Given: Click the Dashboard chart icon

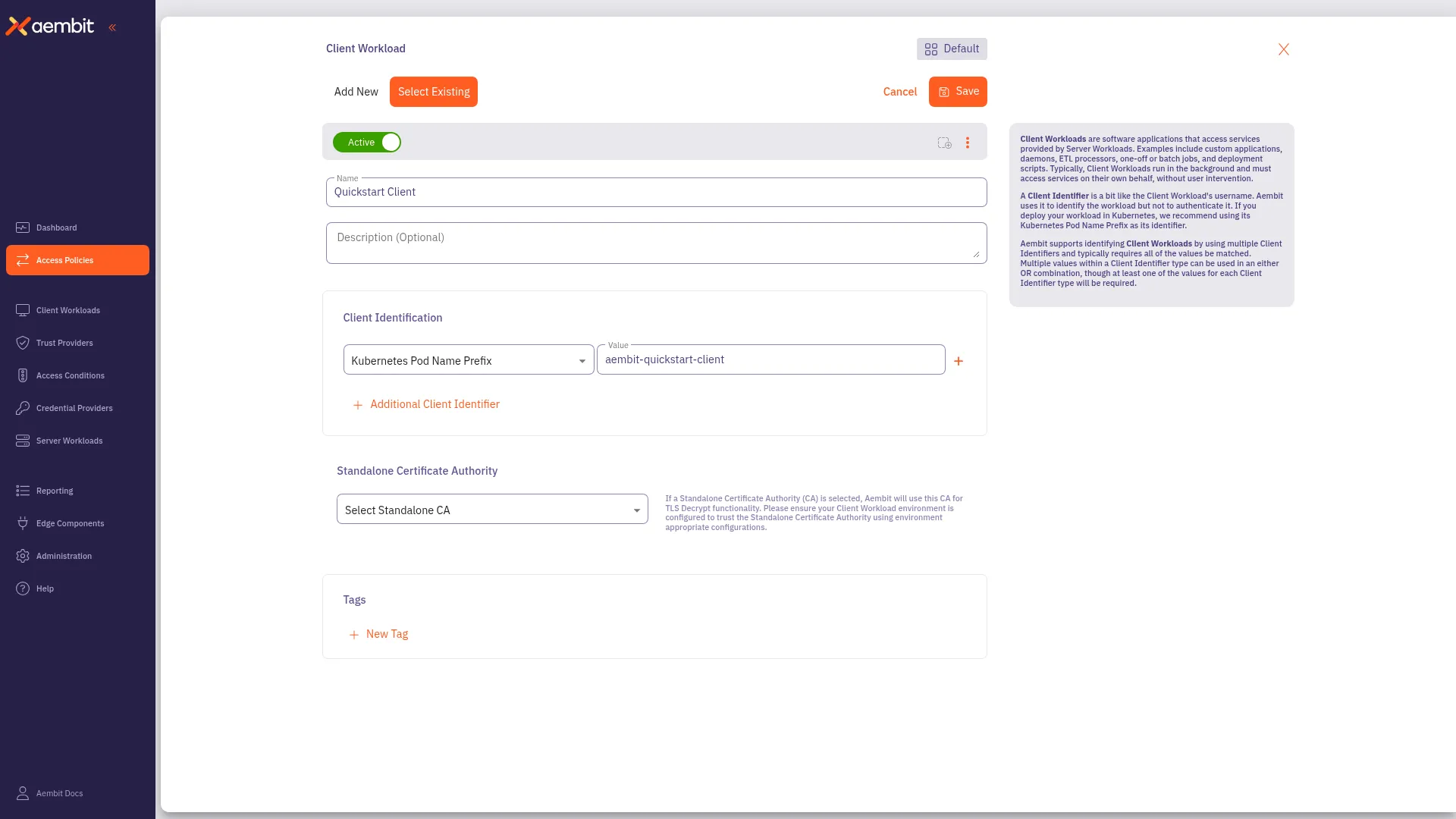Looking at the screenshot, I should tap(23, 227).
